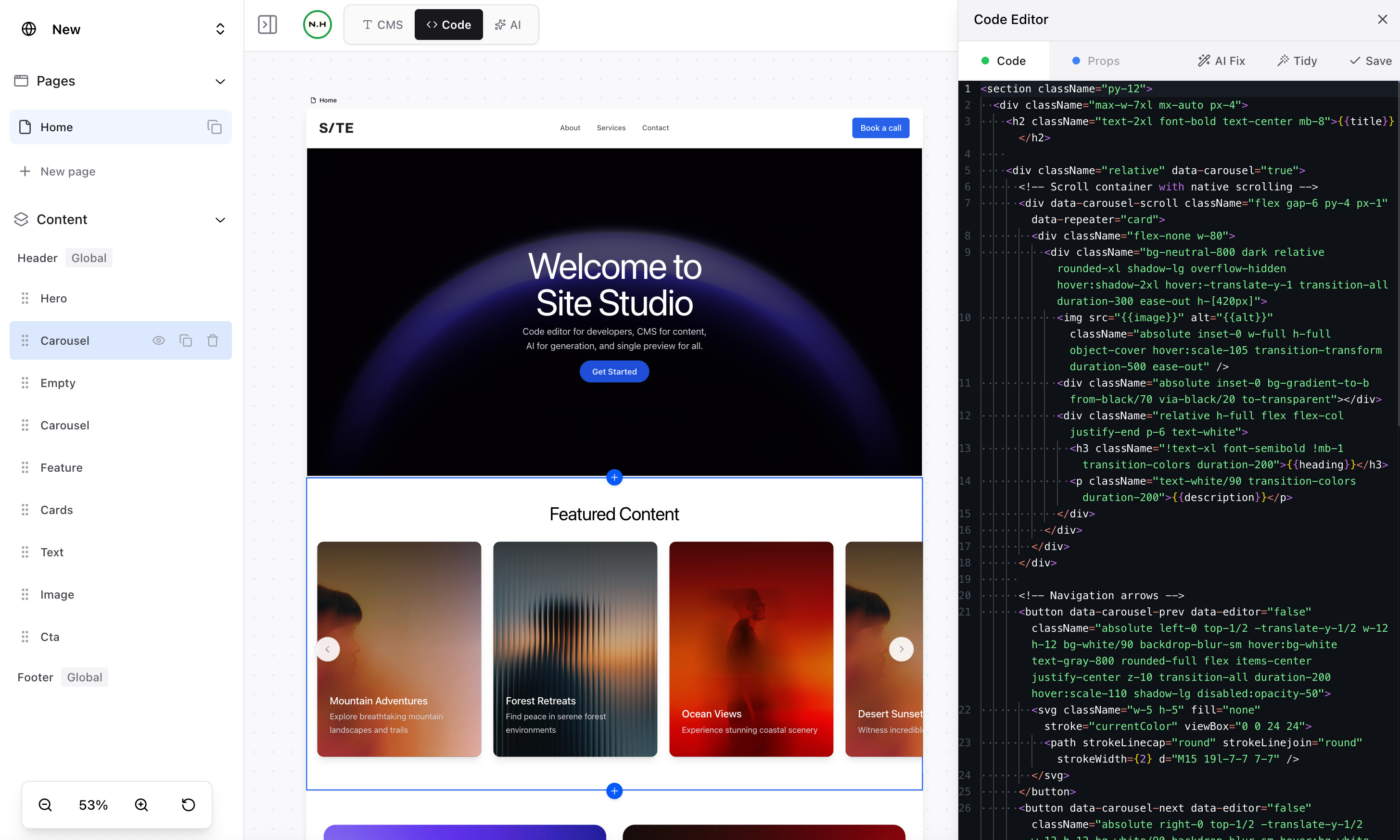Toggle visibility of the selected Carousel
Viewport: 1400px width, 840px height.
tap(159, 340)
